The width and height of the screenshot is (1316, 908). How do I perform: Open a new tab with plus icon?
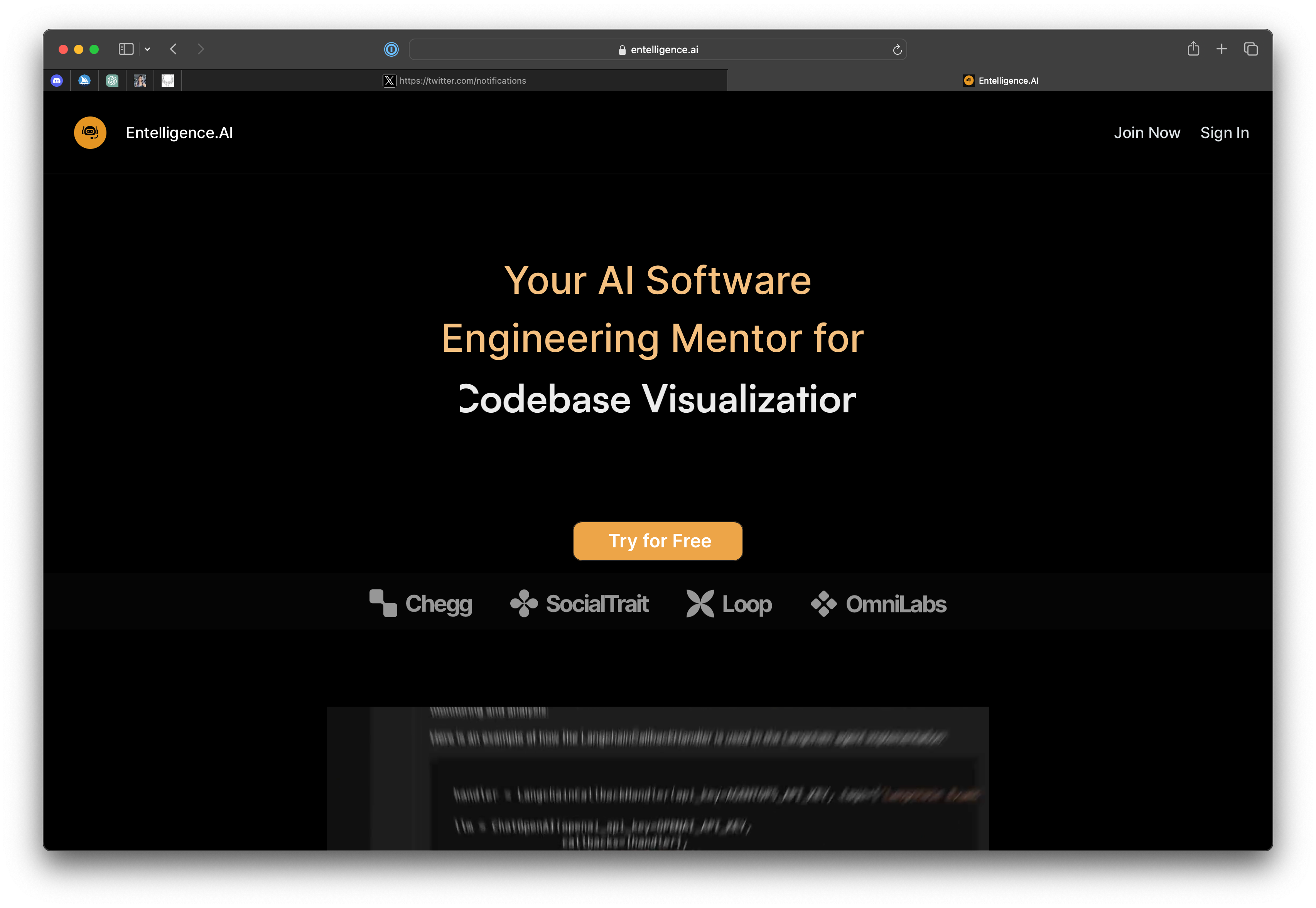(1222, 49)
